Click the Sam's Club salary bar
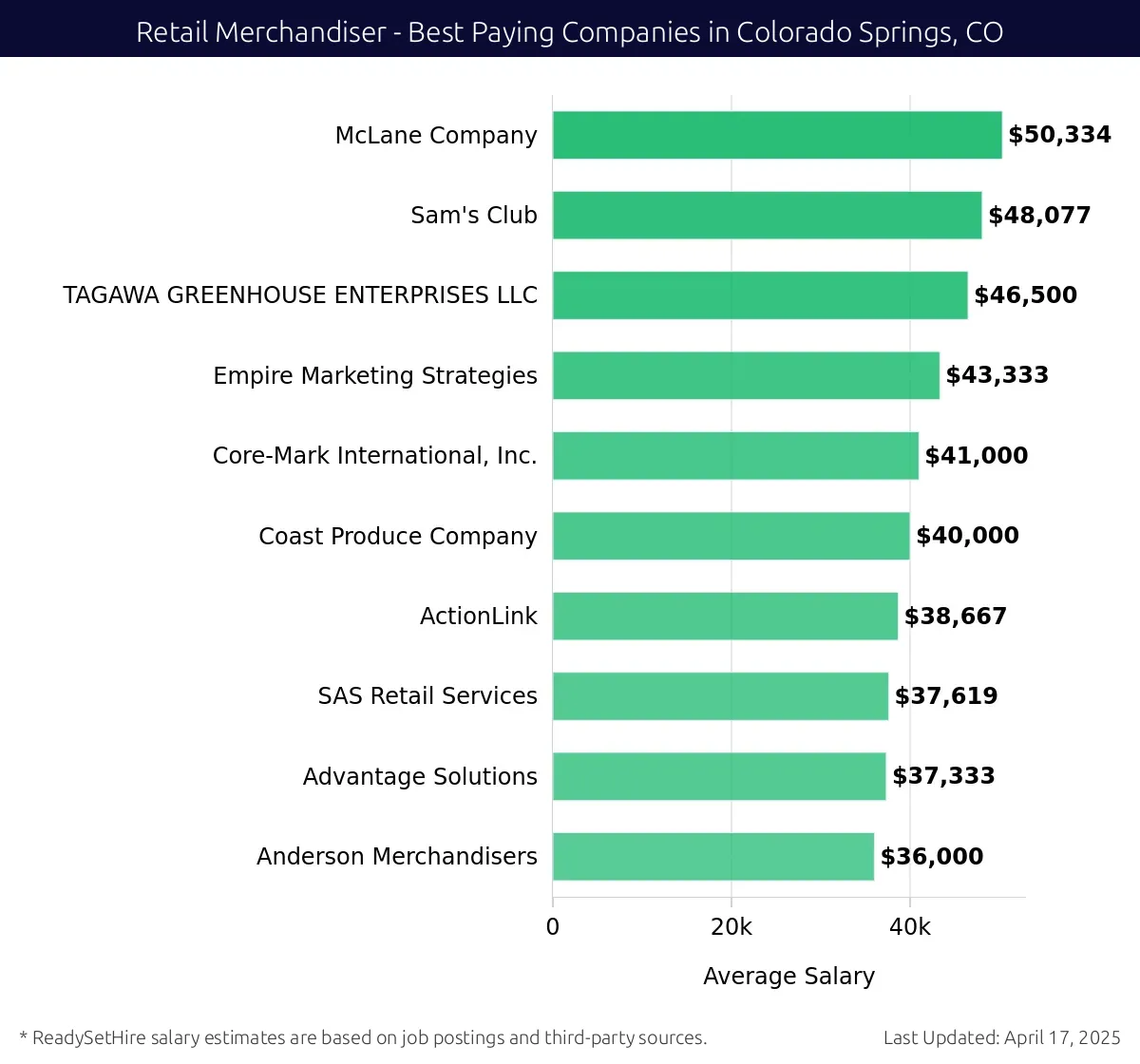The image size is (1140, 1064). [x=767, y=215]
